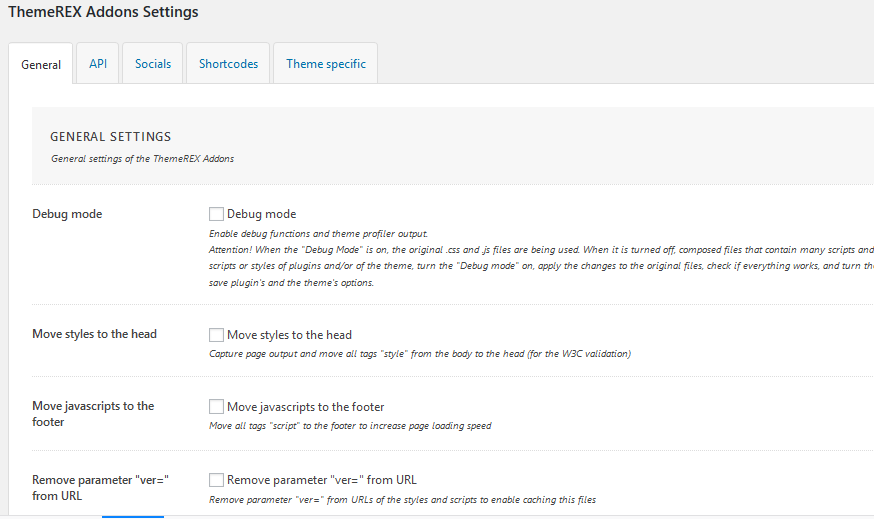
Task: Enable the Debug mode checkbox
Action: point(216,214)
